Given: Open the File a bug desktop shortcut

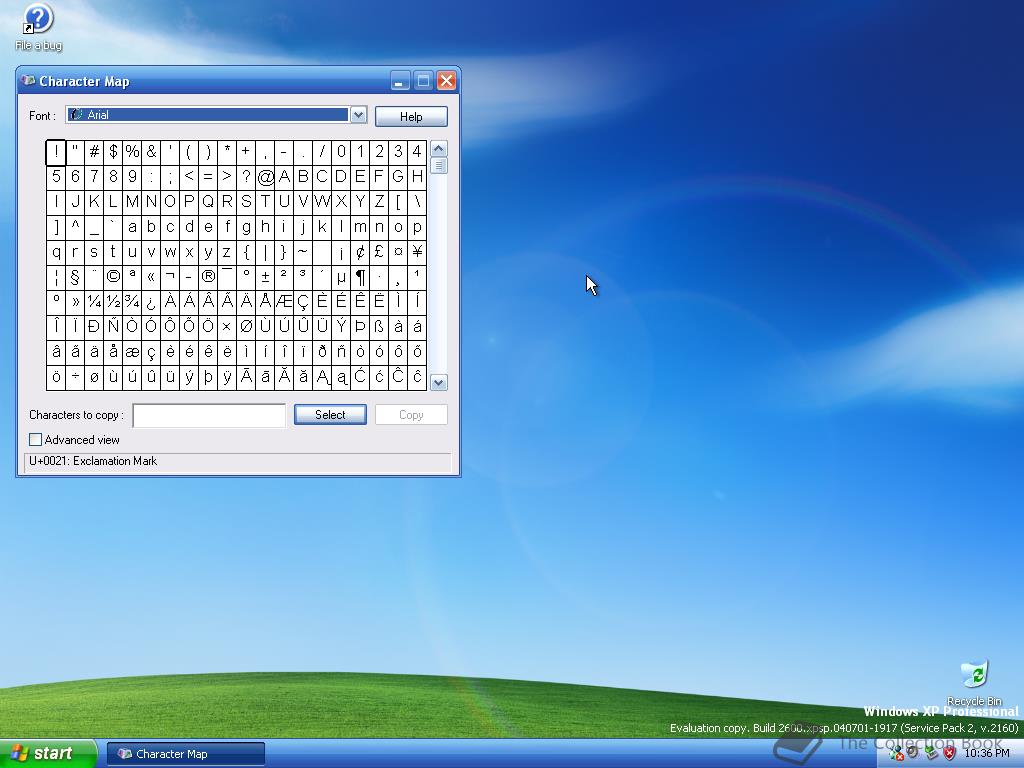Looking at the screenshot, I should (38, 27).
